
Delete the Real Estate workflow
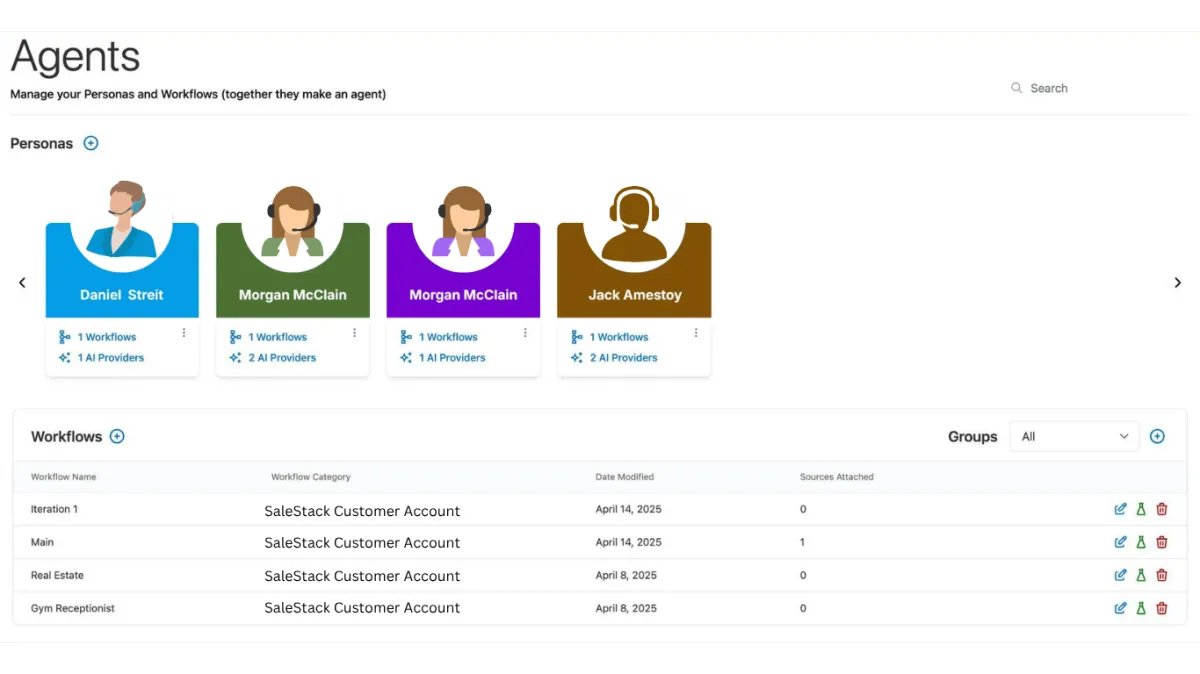1162,575
